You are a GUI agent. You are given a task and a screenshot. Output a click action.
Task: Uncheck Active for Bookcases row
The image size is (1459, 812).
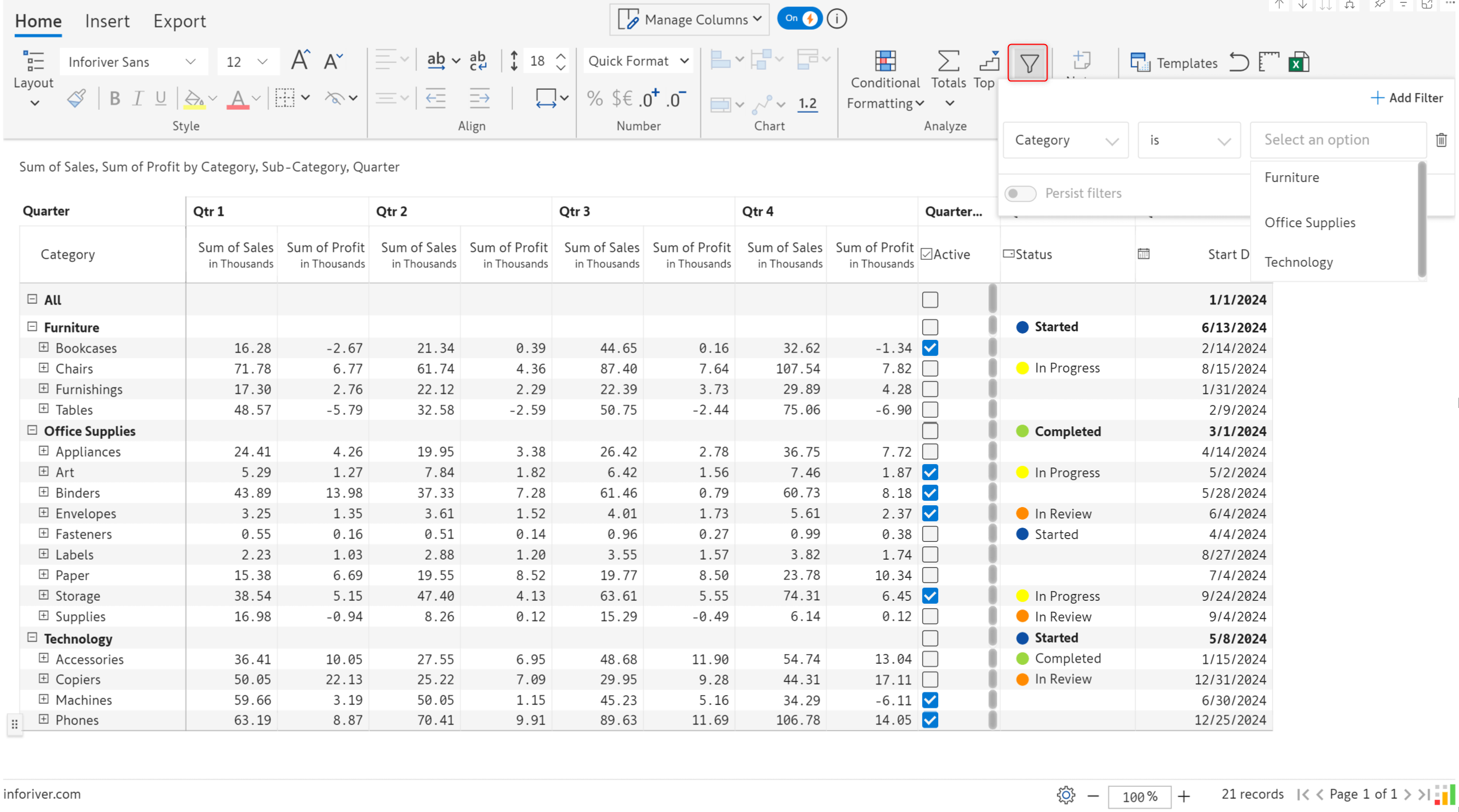tap(930, 348)
